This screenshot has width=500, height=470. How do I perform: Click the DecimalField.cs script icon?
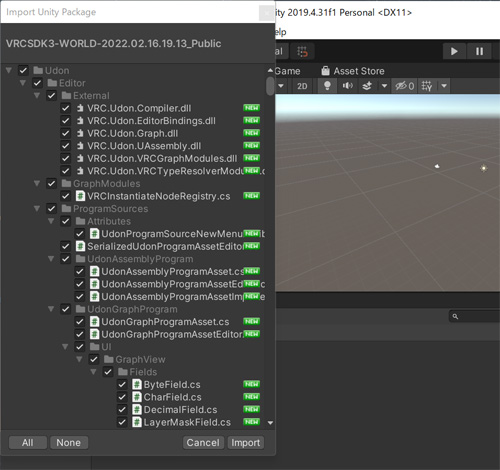[137, 409]
